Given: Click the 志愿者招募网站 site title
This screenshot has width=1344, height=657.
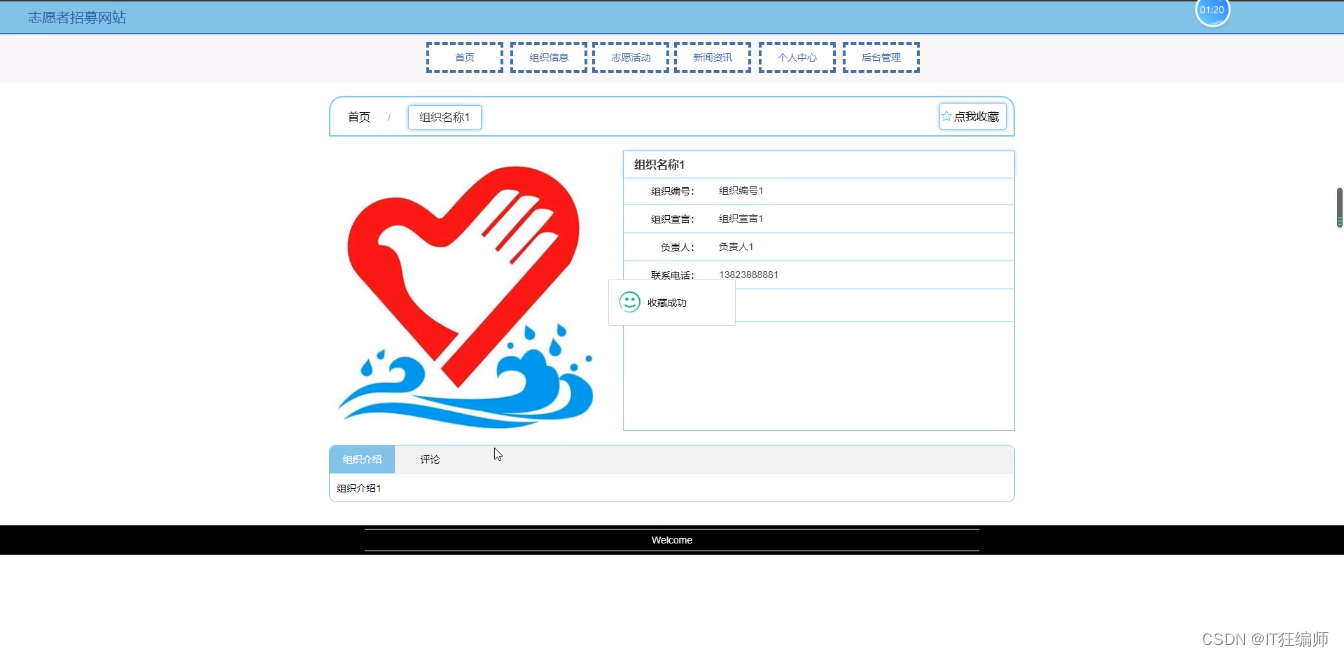Looking at the screenshot, I should coord(77,17).
